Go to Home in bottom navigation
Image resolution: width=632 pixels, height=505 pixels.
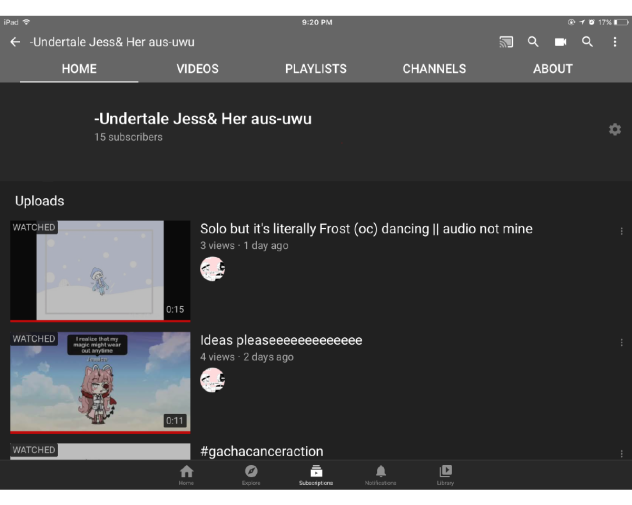(186, 475)
